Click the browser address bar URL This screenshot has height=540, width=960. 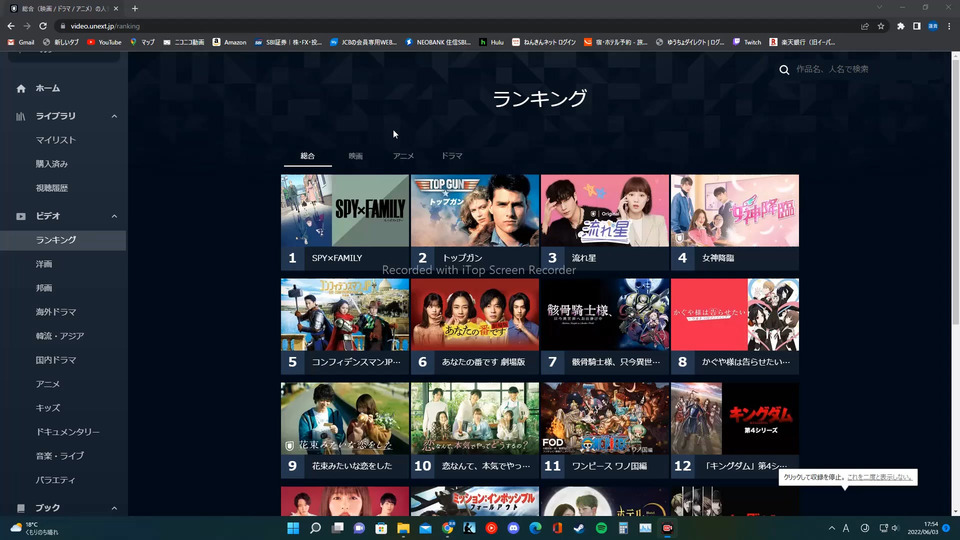point(105,26)
